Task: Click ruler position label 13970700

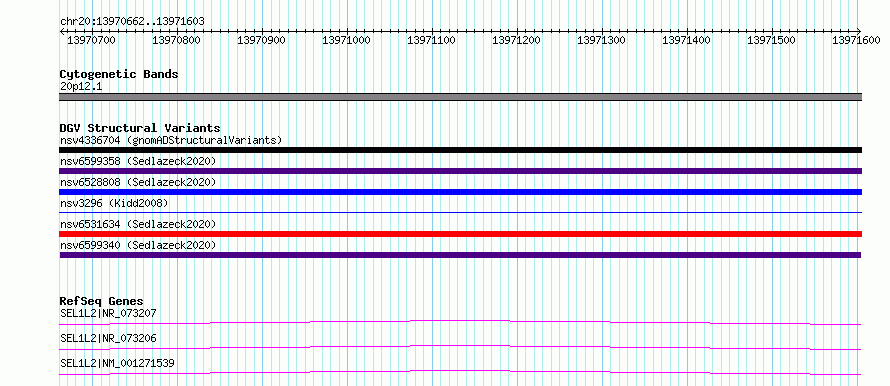Action: [91, 40]
